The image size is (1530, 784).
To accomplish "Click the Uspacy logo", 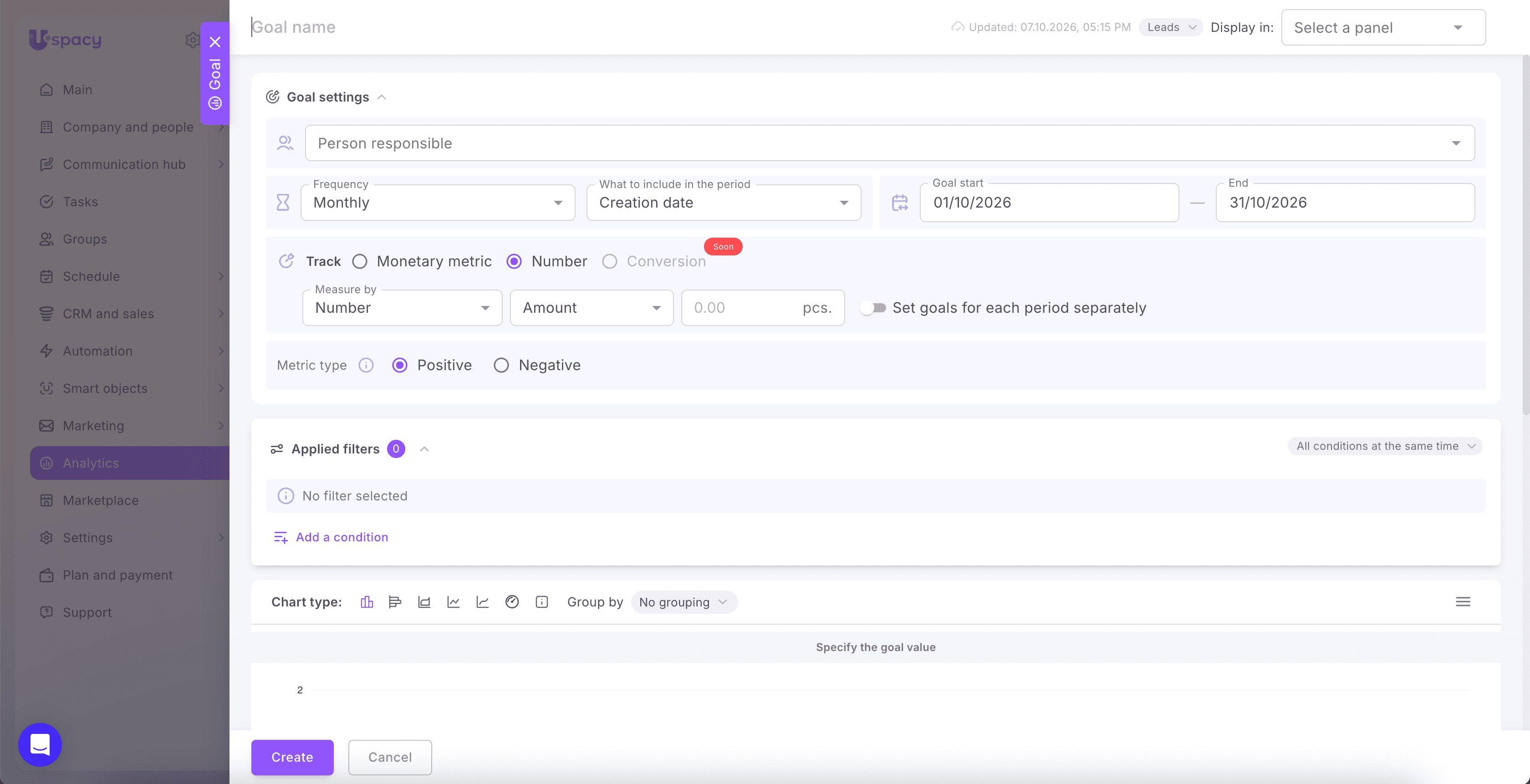I will click(x=65, y=40).
